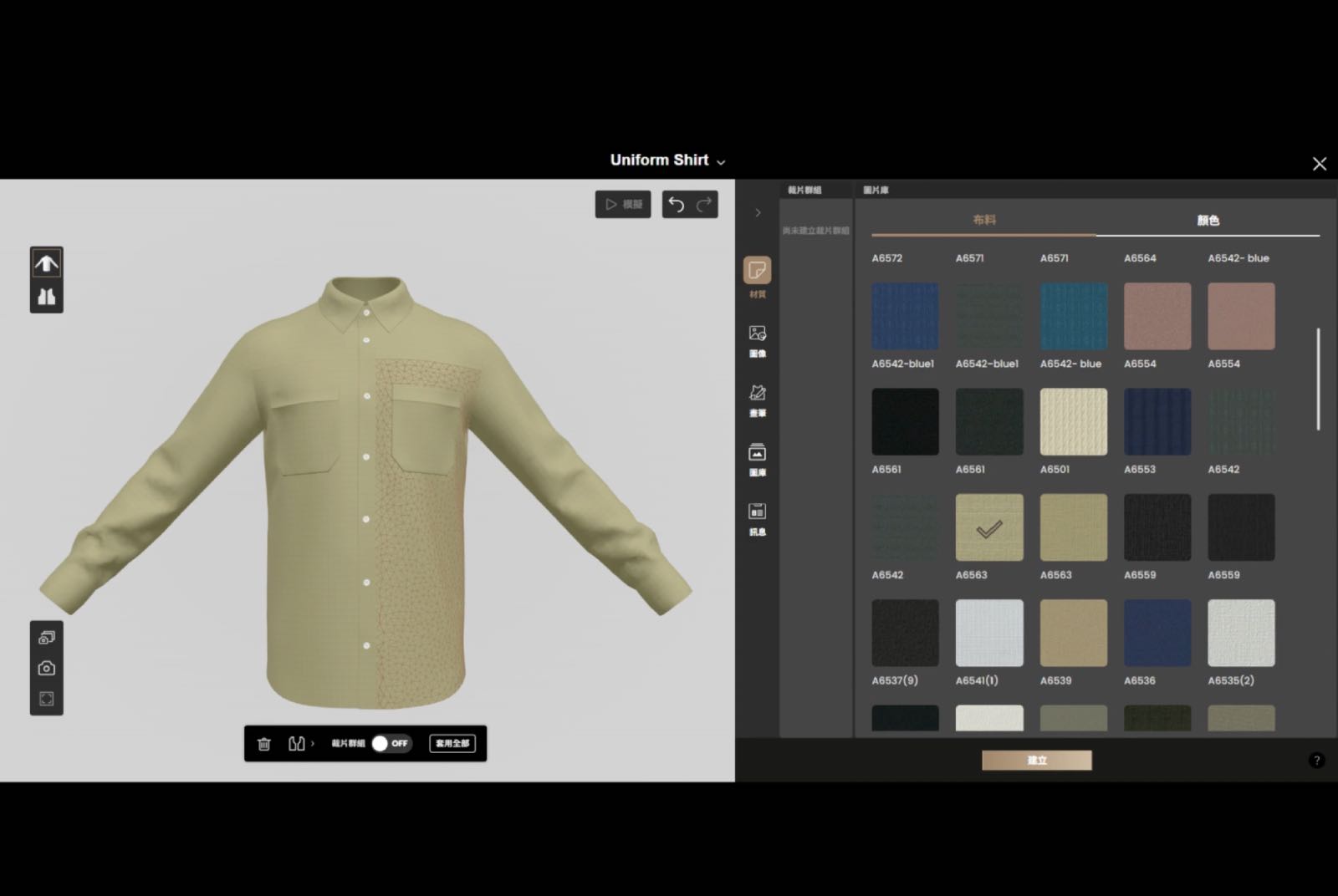The image size is (1338, 896).
Task: Pick the dark green A6542-blue1 fabric swatch
Action: point(989,316)
